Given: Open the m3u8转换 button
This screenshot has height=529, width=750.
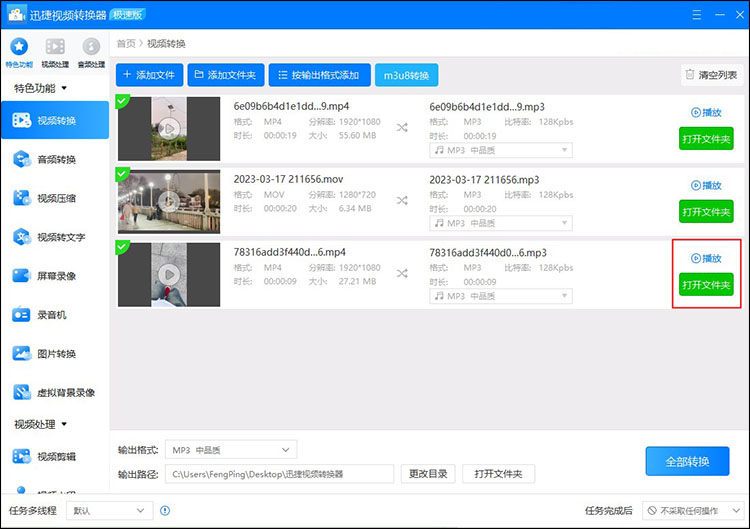Looking at the screenshot, I should click(407, 75).
